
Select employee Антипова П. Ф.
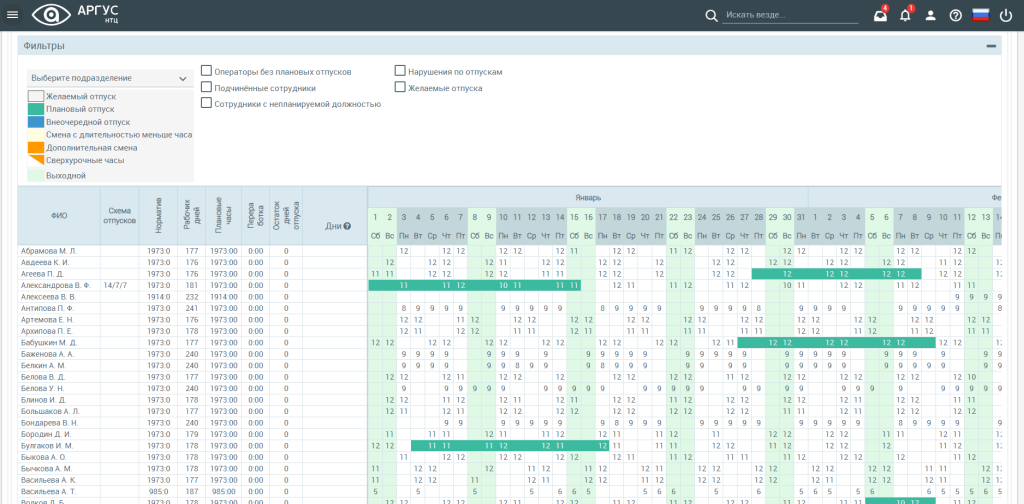48,308
